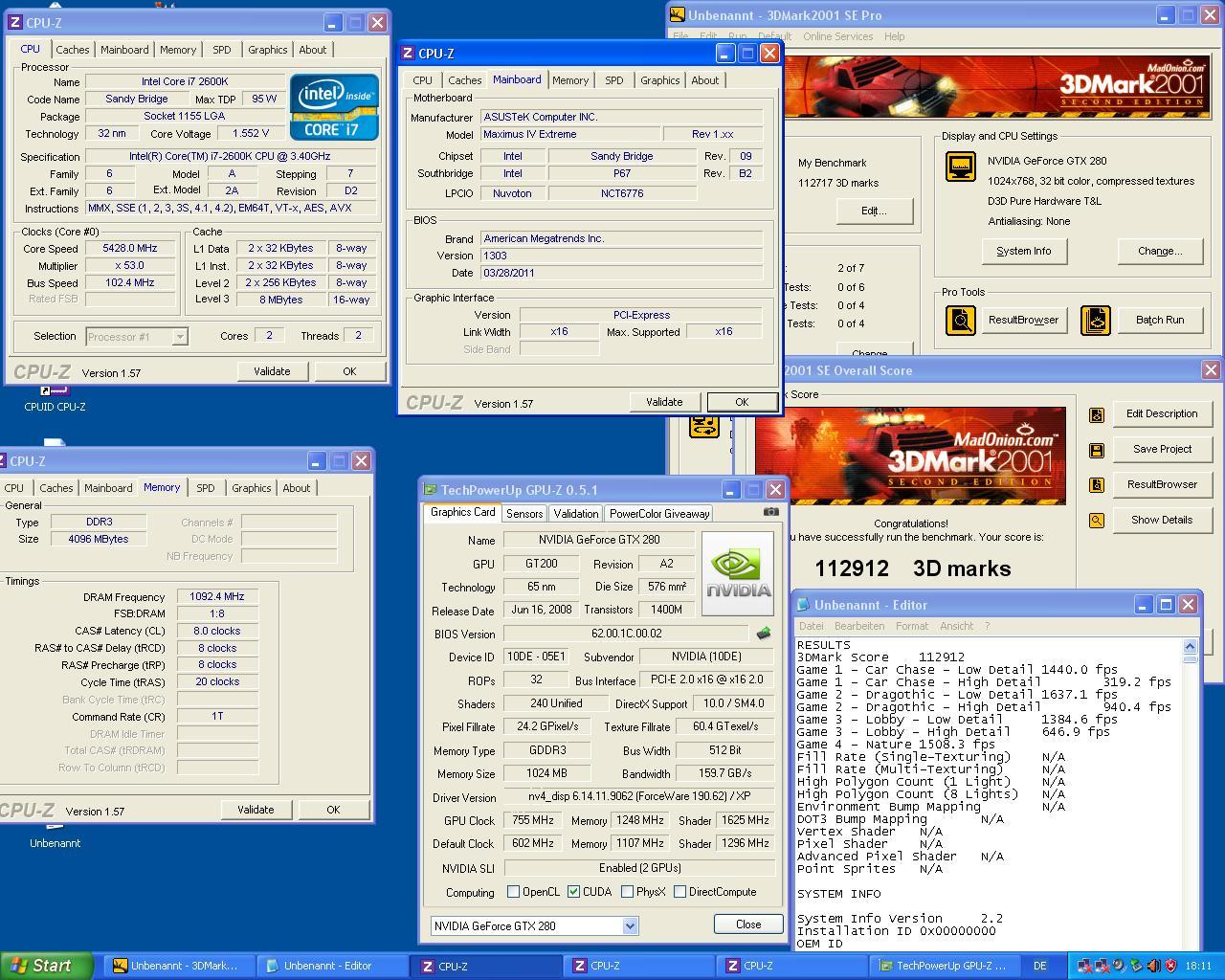Open the Online Services menu in 3DMark2001
This screenshot has height=980, width=1225.
tap(837, 36)
